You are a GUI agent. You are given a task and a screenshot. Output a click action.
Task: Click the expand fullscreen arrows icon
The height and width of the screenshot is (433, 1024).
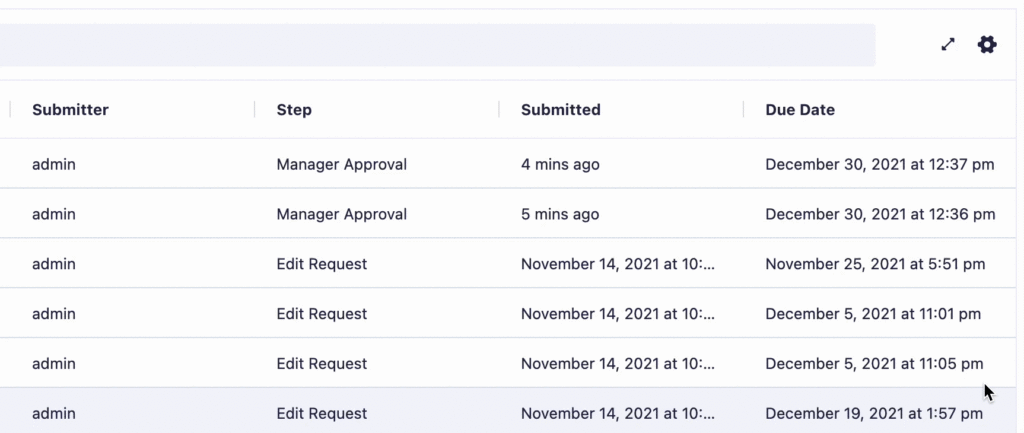(948, 45)
